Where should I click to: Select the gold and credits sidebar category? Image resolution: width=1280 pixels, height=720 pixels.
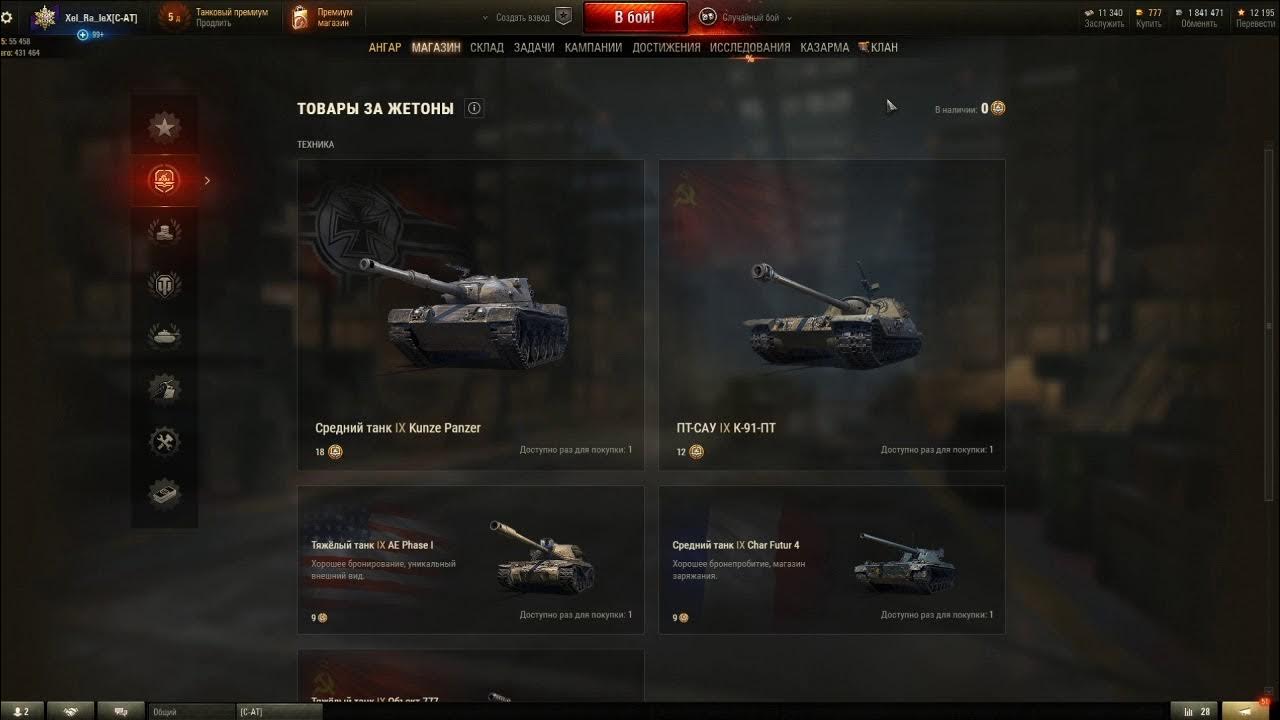click(164, 232)
